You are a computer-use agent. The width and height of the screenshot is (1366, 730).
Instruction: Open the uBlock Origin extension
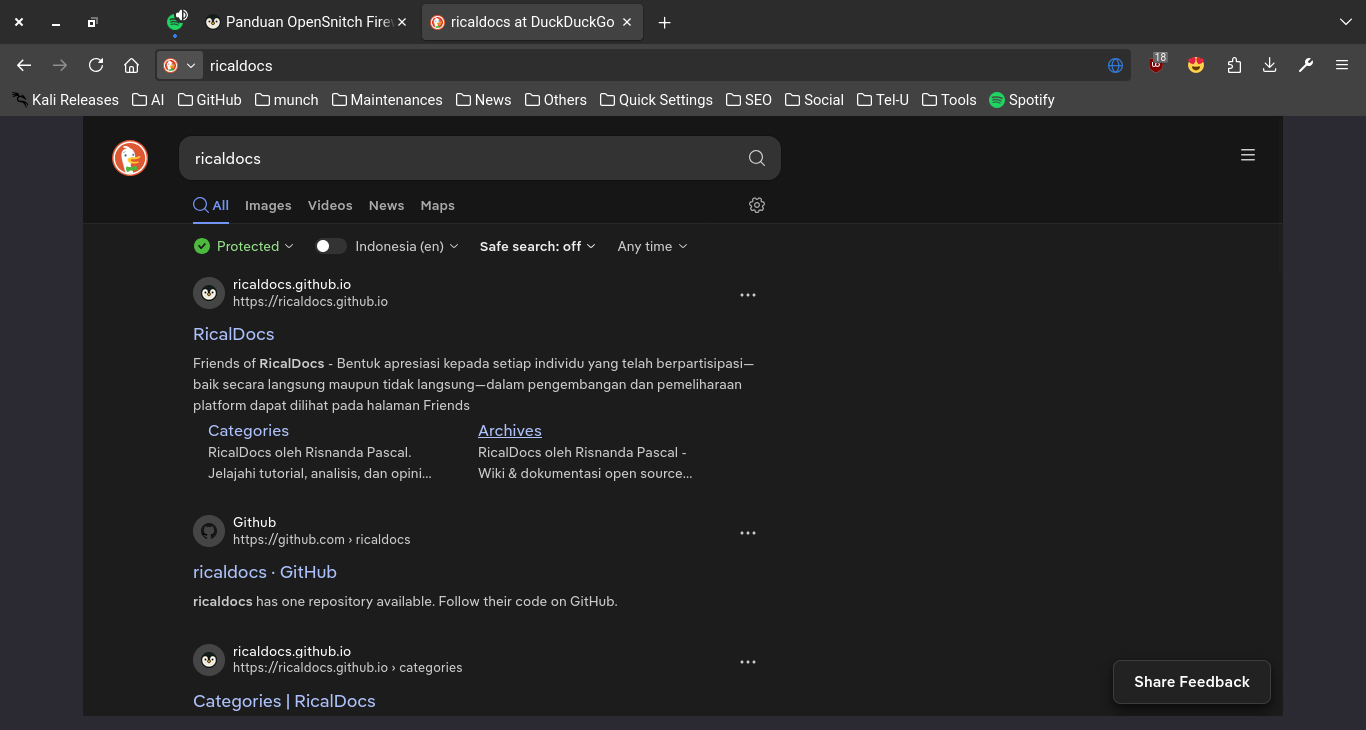coord(1157,65)
